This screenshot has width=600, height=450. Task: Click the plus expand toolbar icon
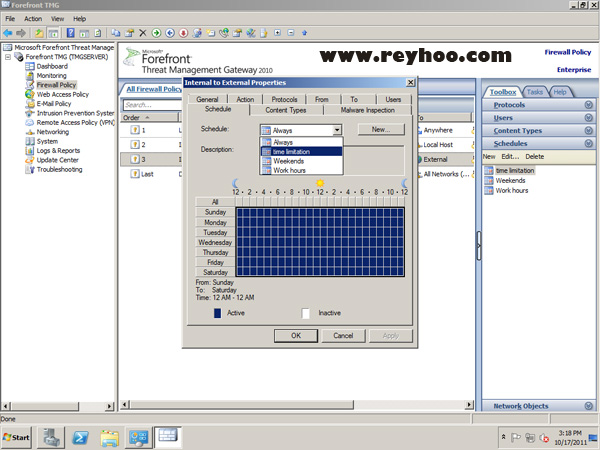pyautogui.click(x=277, y=33)
